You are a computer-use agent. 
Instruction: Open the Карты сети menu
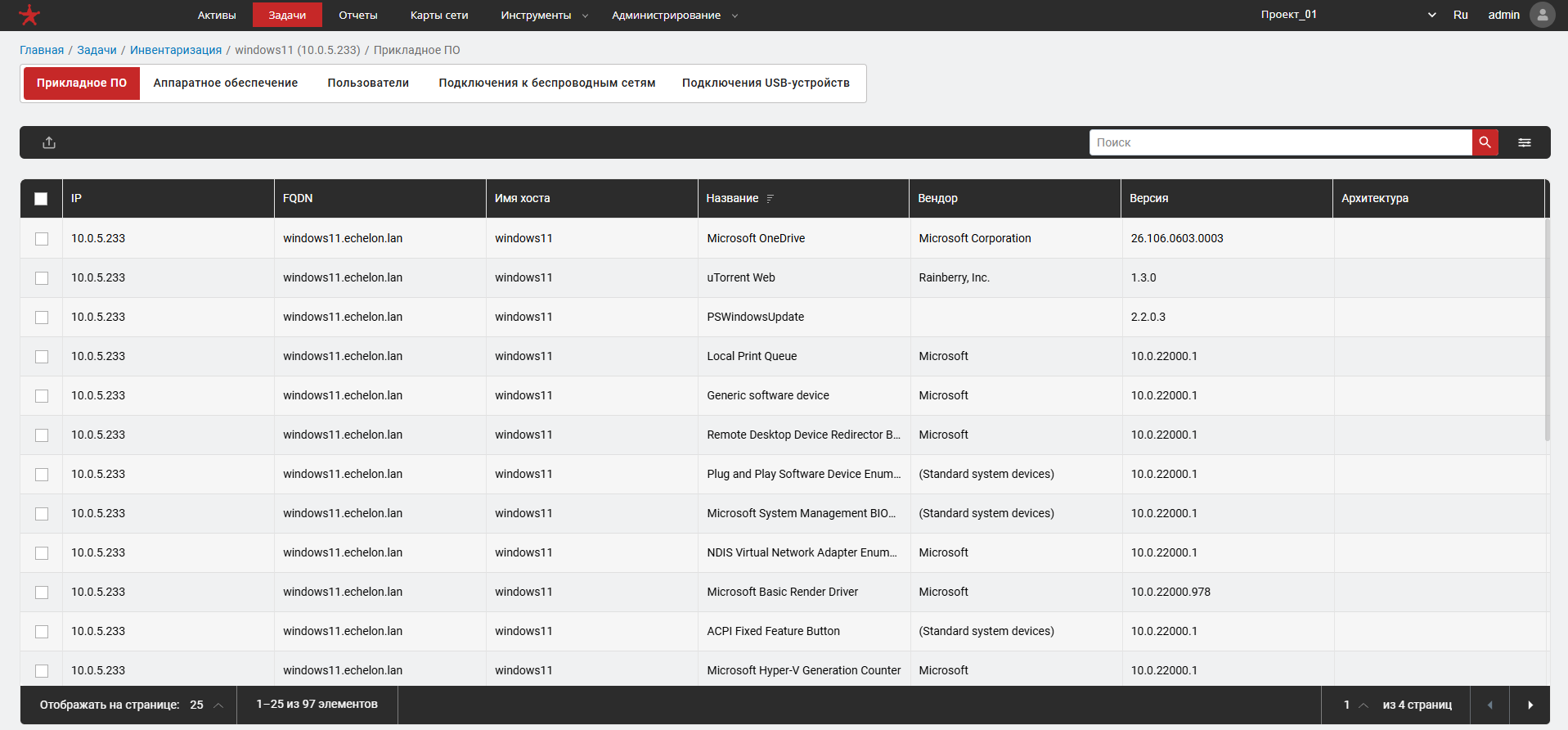[439, 15]
